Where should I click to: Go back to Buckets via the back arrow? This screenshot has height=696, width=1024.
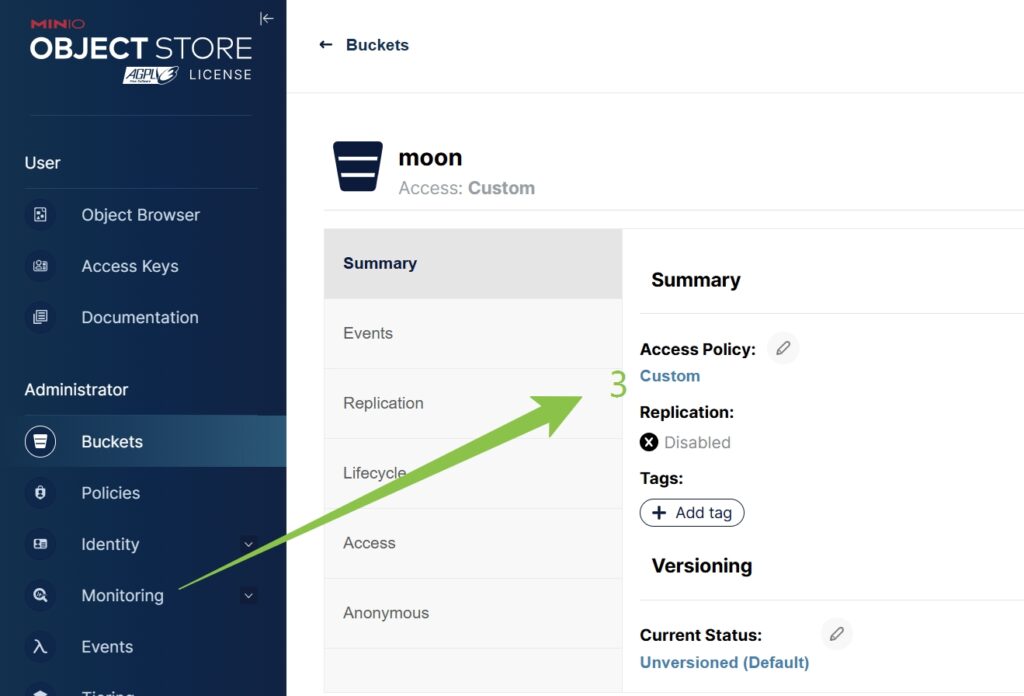click(x=325, y=45)
